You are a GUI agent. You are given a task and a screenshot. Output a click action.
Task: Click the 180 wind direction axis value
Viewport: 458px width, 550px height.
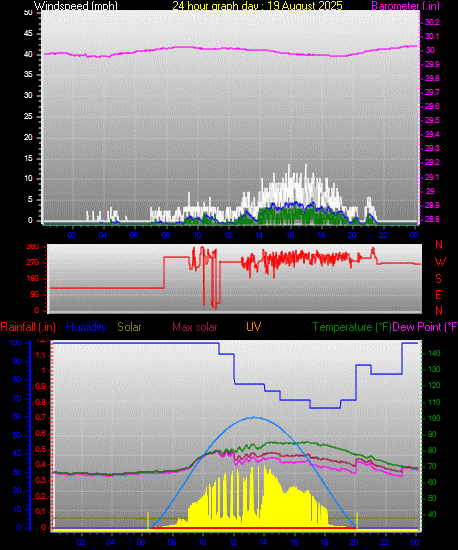tap(33, 279)
